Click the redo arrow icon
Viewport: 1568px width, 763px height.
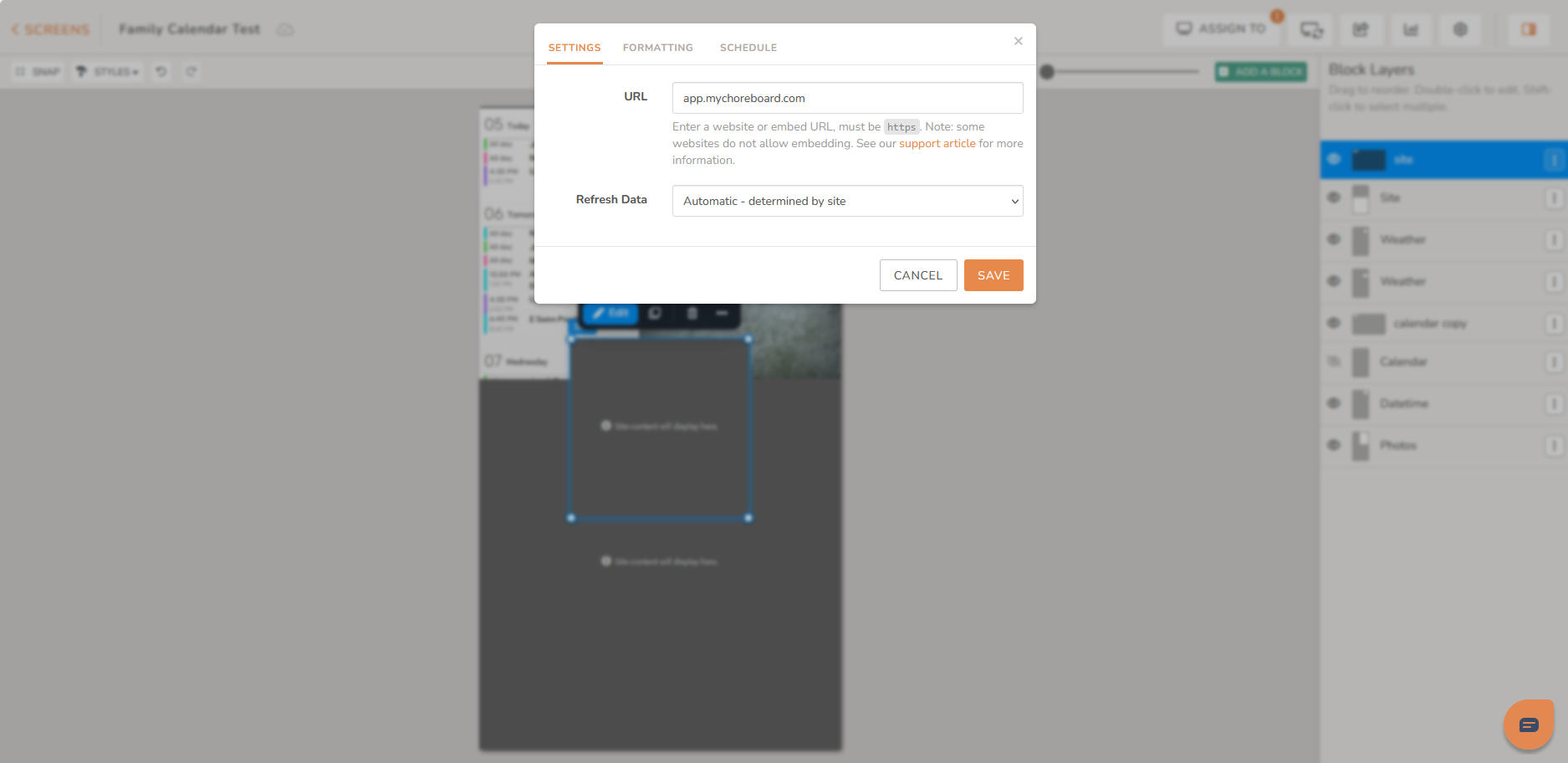(x=192, y=72)
